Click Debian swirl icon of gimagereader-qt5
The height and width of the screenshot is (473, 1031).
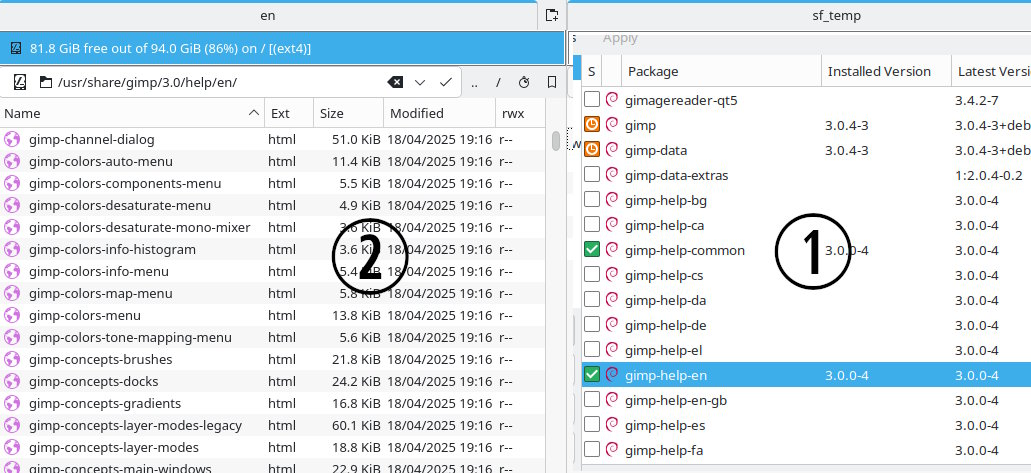click(x=612, y=100)
